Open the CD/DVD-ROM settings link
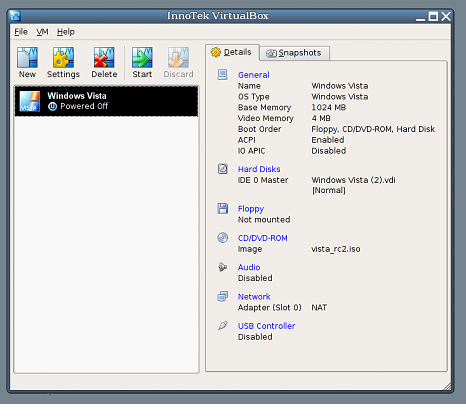 pyautogui.click(x=262, y=238)
